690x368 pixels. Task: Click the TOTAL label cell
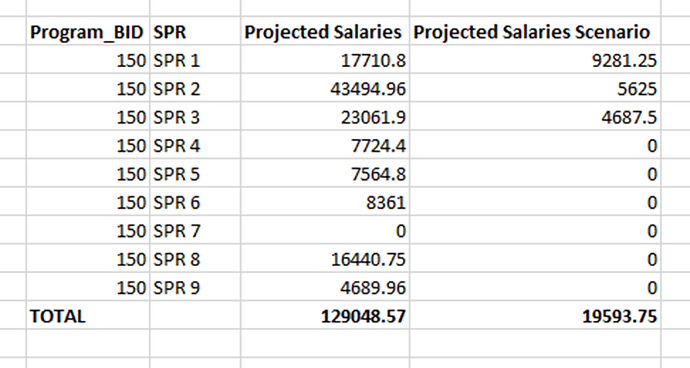tap(88, 316)
